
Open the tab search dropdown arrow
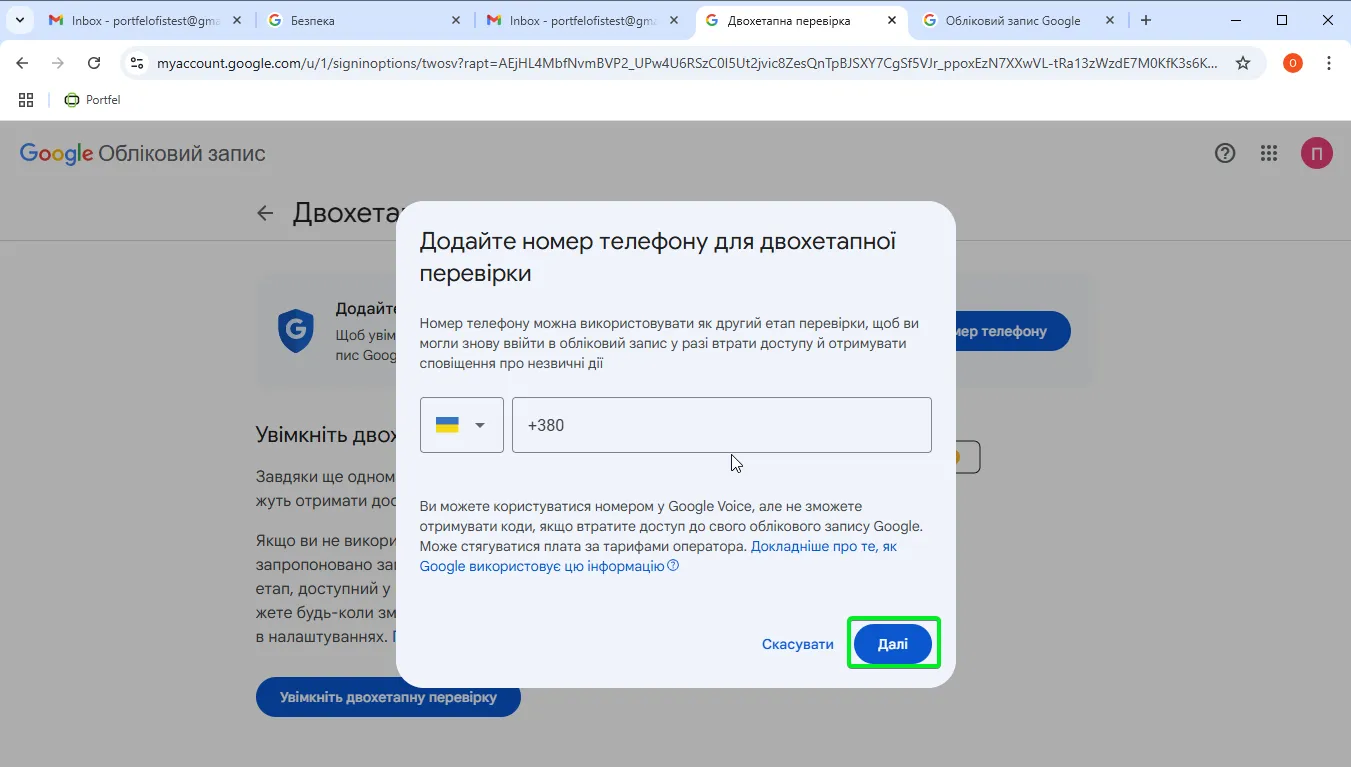pyautogui.click(x=19, y=20)
